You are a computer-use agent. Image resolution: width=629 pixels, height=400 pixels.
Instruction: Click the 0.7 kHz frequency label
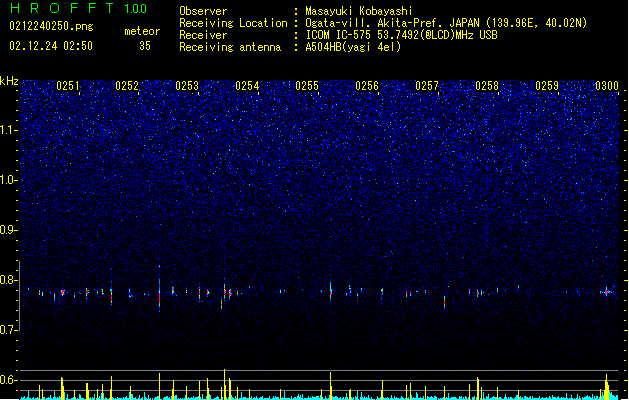[x=8, y=330]
